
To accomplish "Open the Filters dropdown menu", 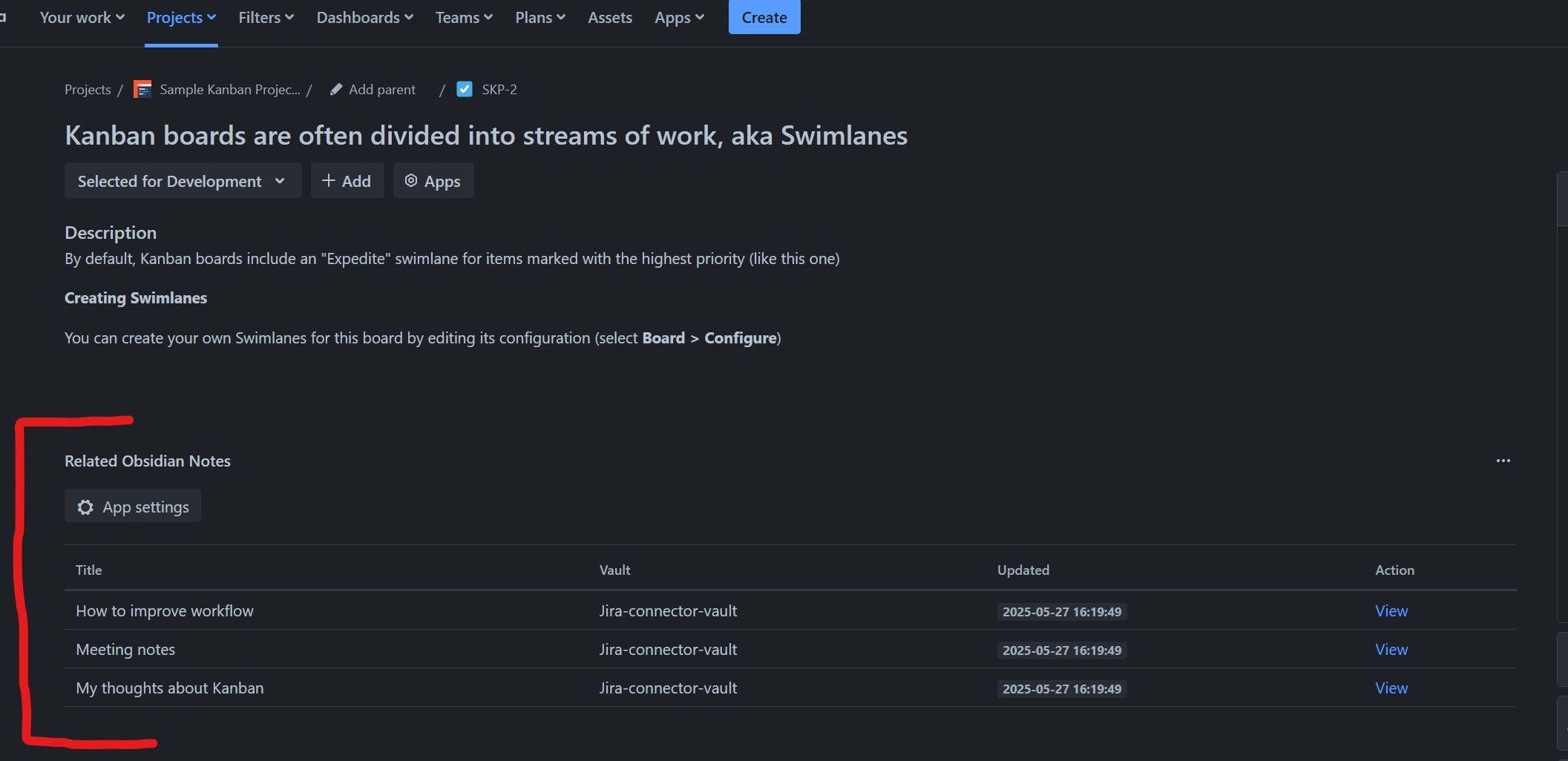I will click(x=266, y=17).
